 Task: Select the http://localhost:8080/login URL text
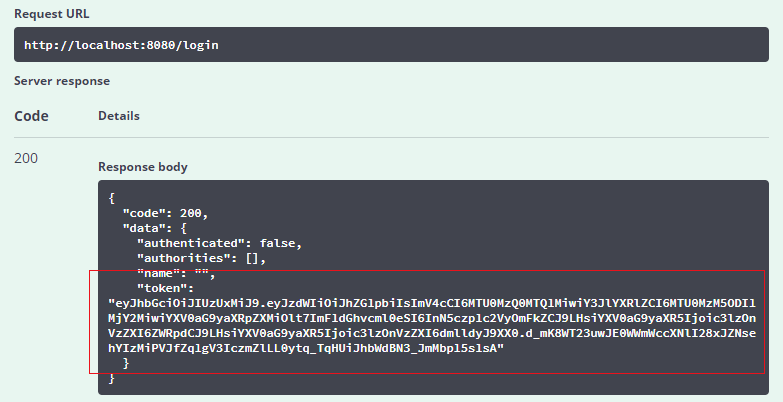click(x=121, y=45)
